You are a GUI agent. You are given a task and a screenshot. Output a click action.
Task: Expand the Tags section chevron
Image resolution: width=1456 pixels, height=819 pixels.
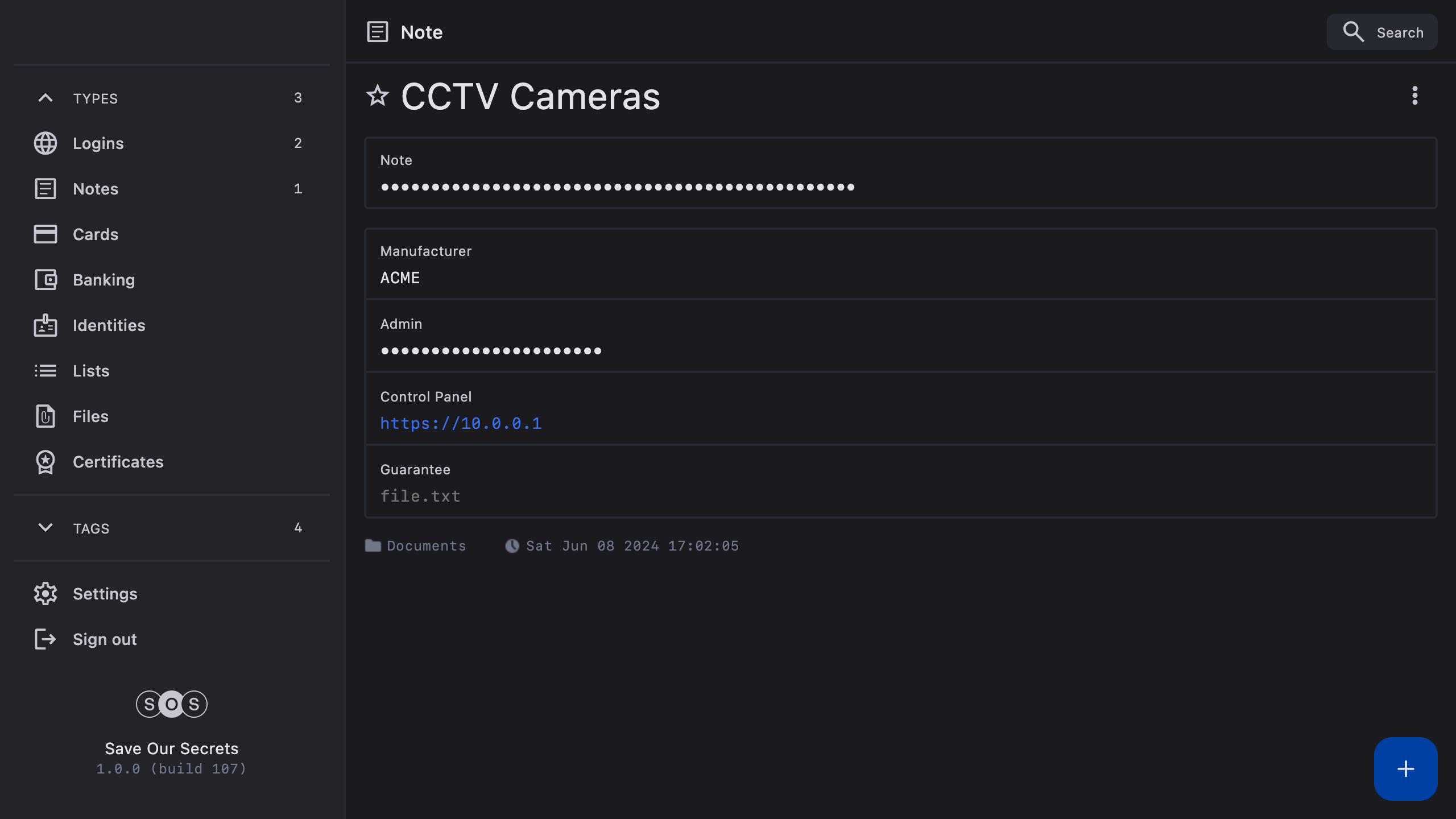click(45, 528)
